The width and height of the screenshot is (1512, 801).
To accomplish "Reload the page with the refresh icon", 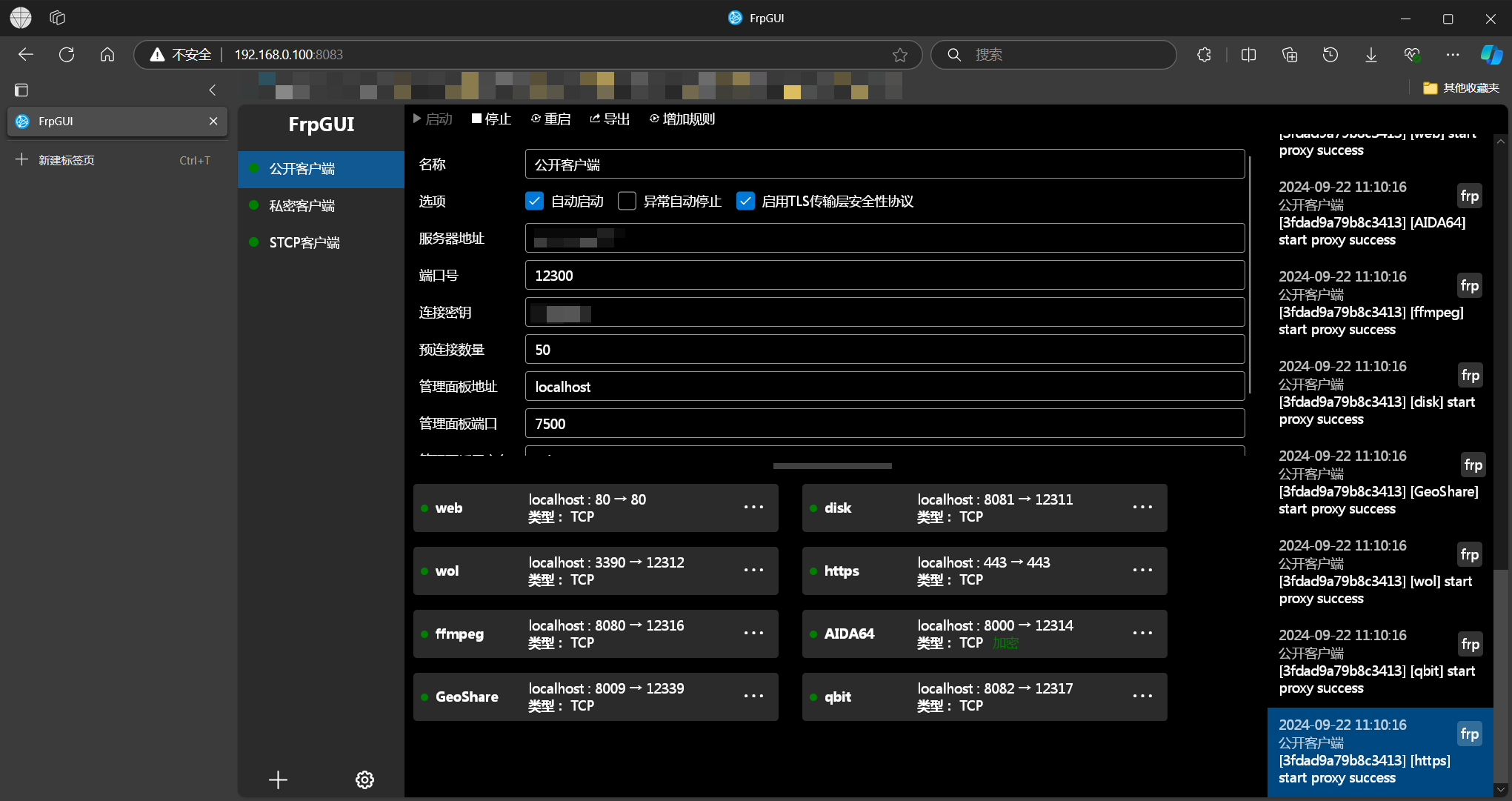I will pos(67,54).
